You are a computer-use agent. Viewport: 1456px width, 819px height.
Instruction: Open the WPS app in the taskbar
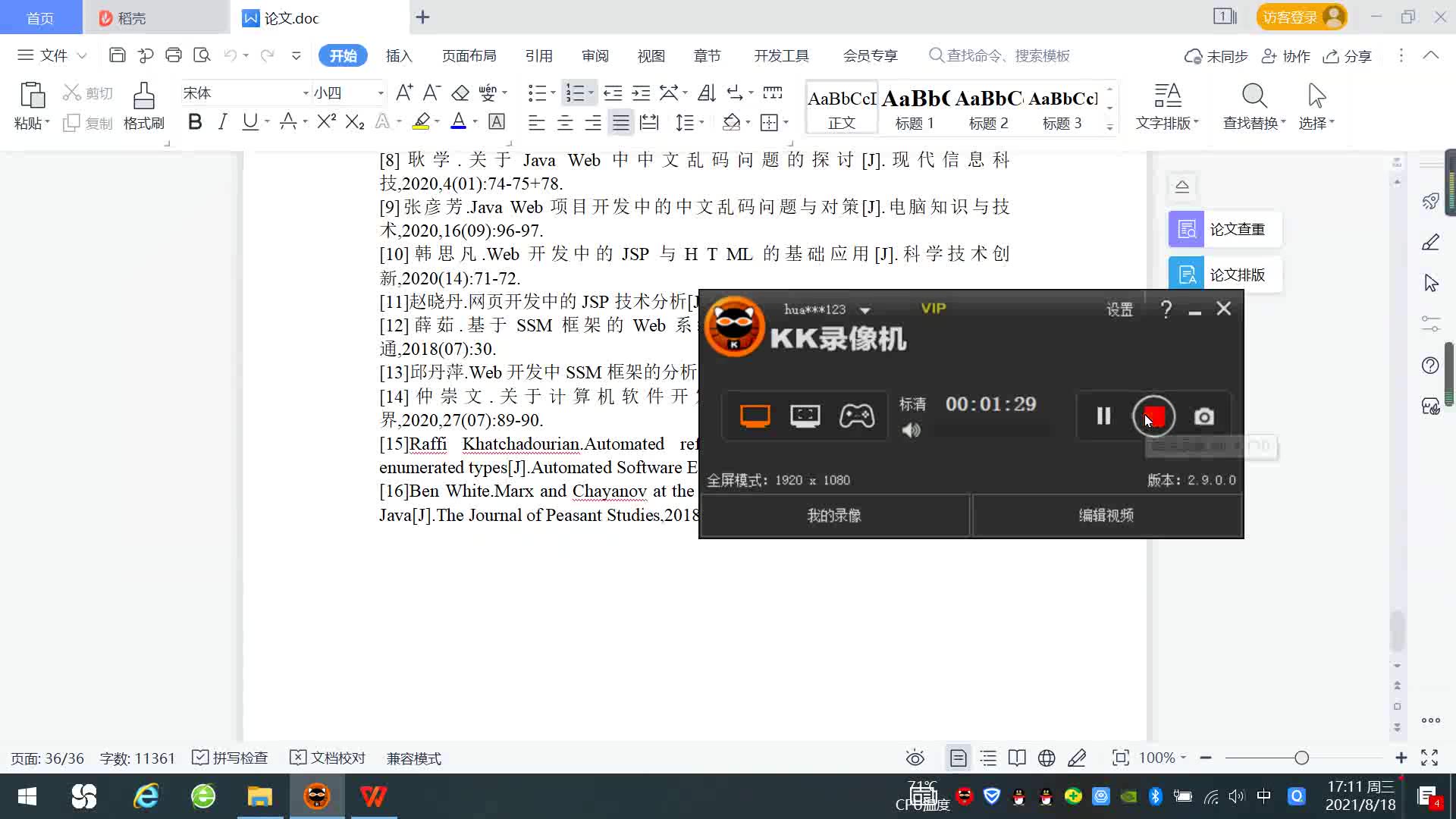[372, 796]
